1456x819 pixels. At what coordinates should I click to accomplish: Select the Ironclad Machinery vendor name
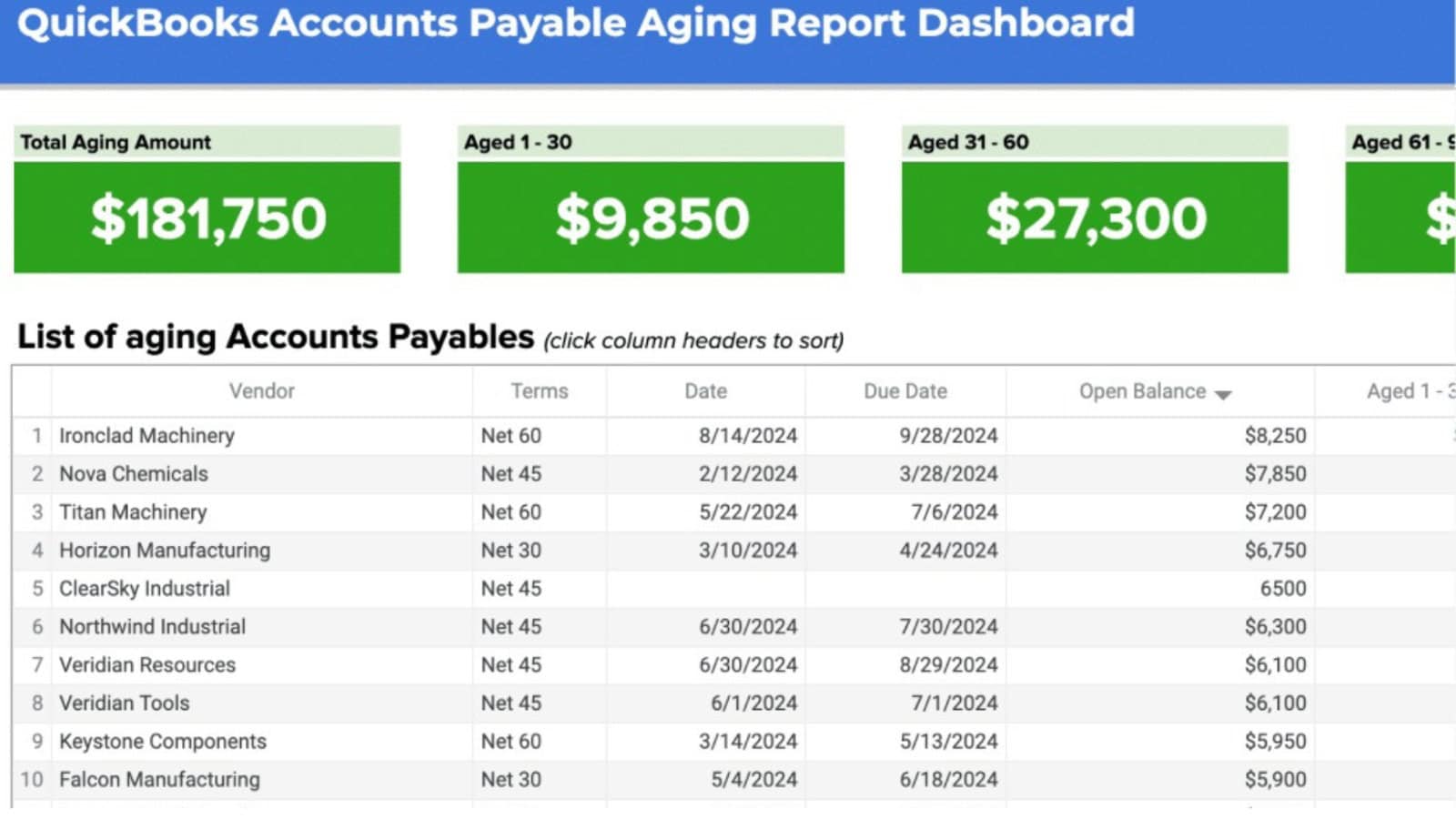click(x=146, y=435)
